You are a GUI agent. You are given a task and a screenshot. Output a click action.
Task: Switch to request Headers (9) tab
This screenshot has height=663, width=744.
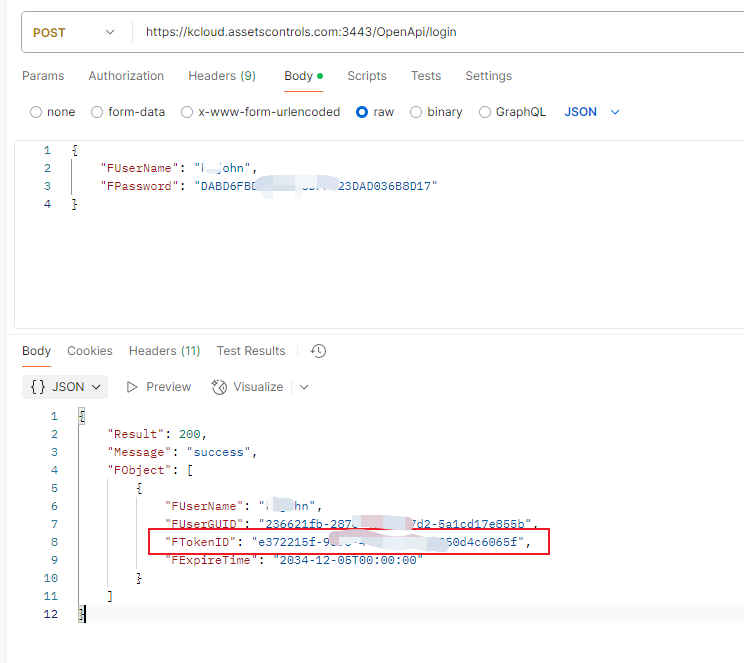tap(222, 76)
